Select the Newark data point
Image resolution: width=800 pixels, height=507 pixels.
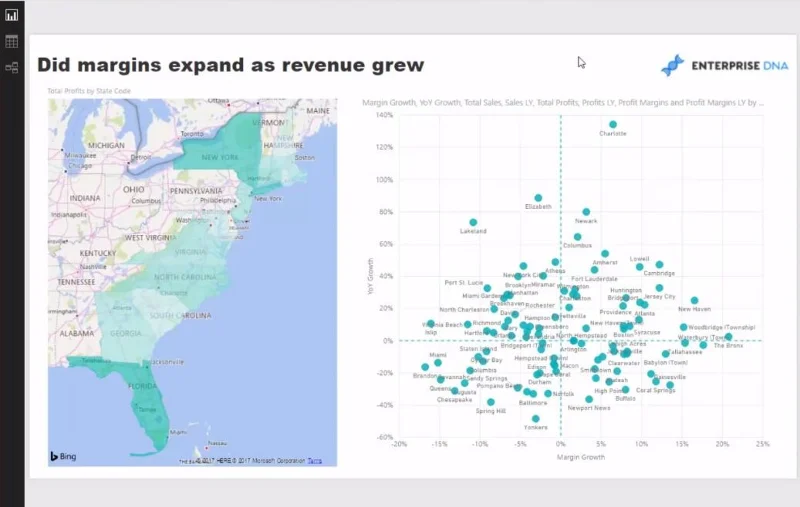[586, 212]
